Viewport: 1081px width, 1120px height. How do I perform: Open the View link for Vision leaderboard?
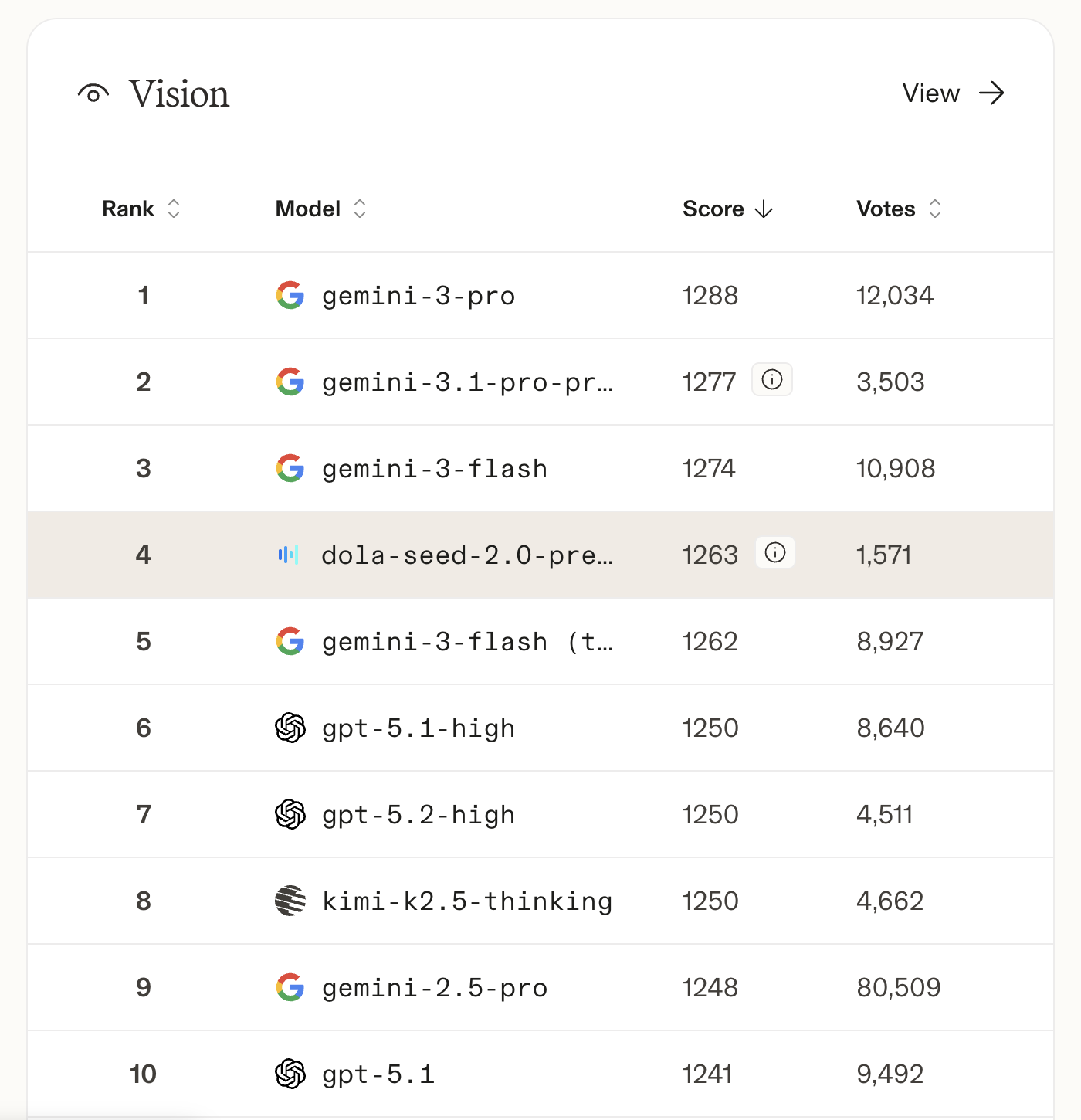[931, 93]
